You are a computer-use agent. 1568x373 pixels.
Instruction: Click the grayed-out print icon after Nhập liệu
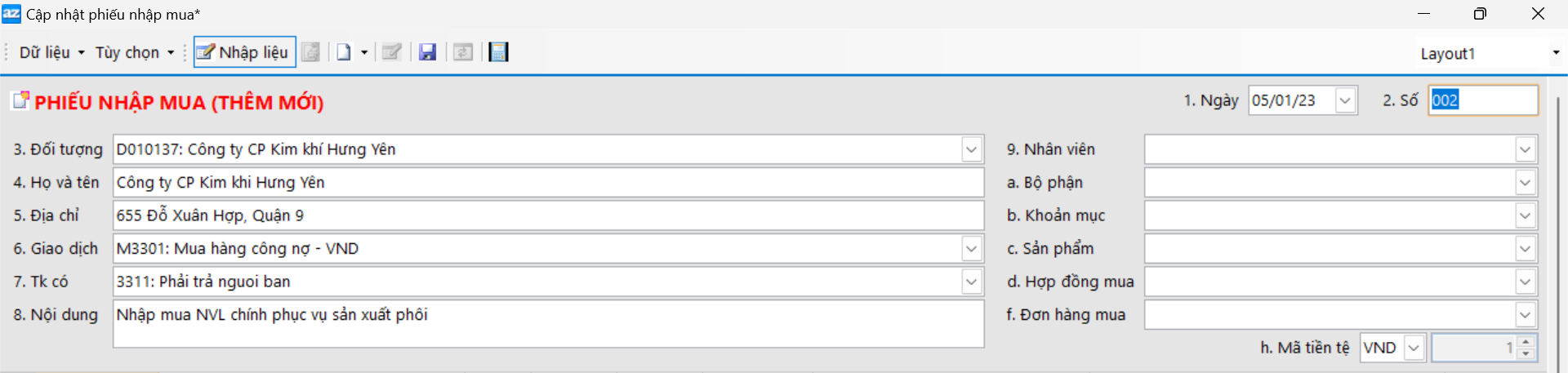tap(311, 52)
